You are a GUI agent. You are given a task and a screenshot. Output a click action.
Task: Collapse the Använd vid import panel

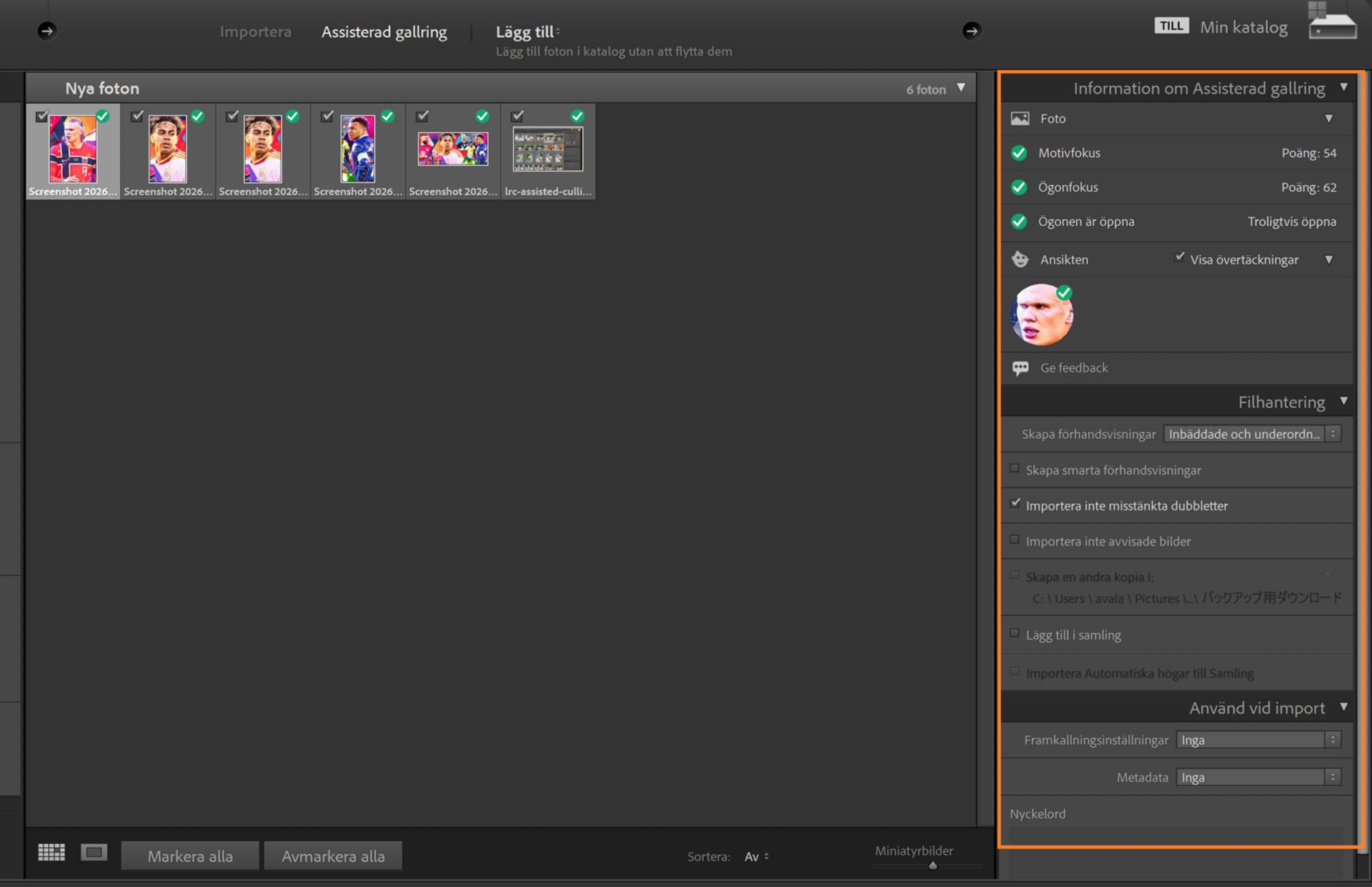1343,707
